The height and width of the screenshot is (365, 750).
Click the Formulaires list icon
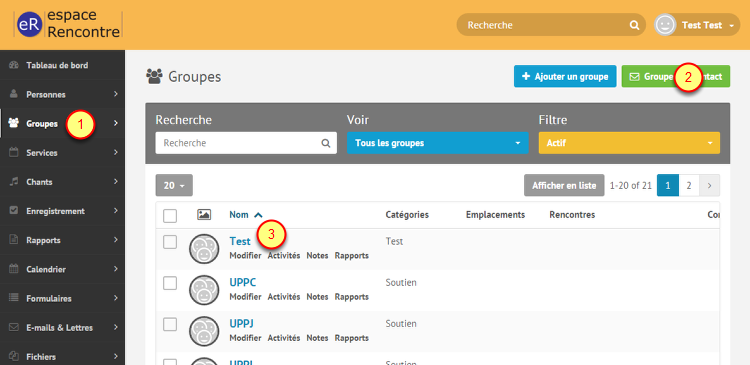(13, 299)
